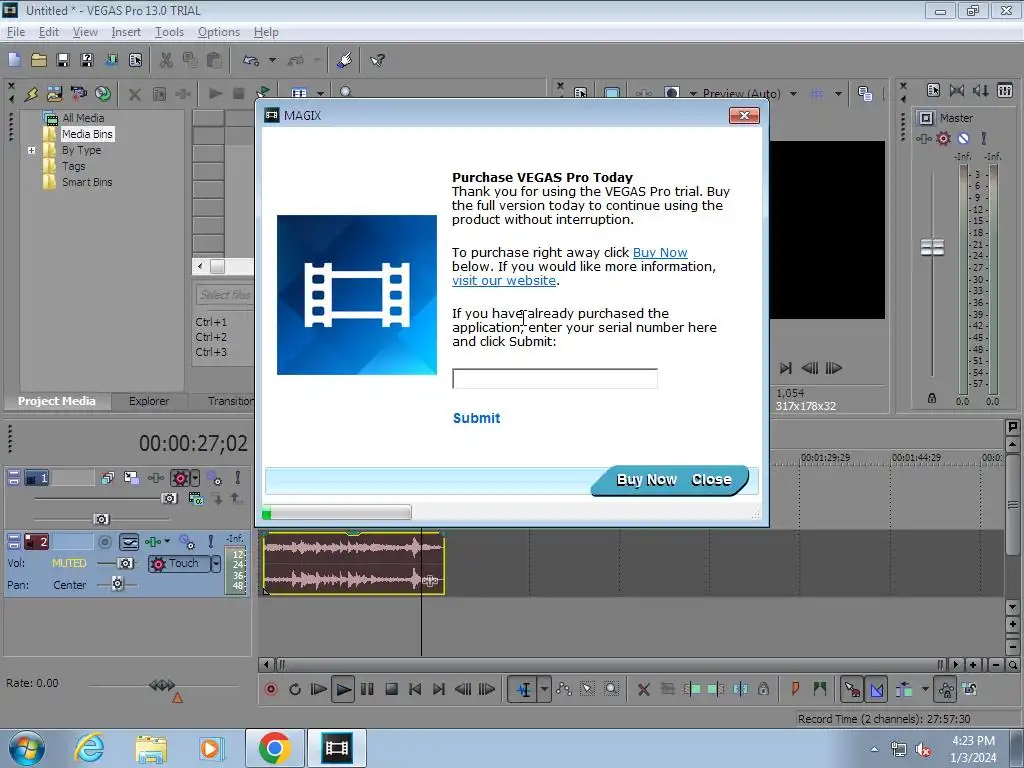The image size is (1024, 768).
Task: Open Google Chrome from the taskbar
Action: click(x=274, y=748)
